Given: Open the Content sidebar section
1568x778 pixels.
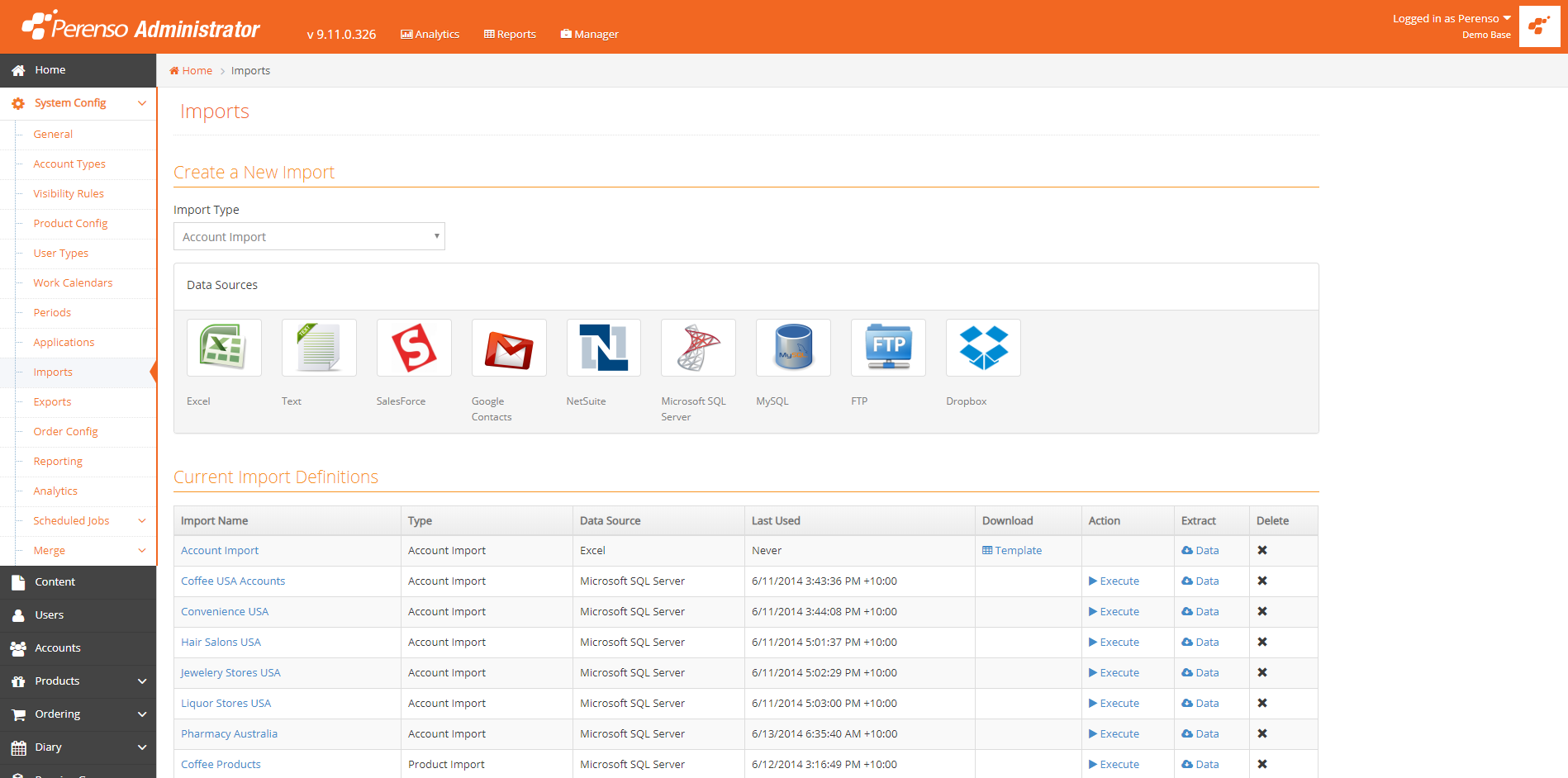Looking at the screenshot, I should tap(78, 582).
